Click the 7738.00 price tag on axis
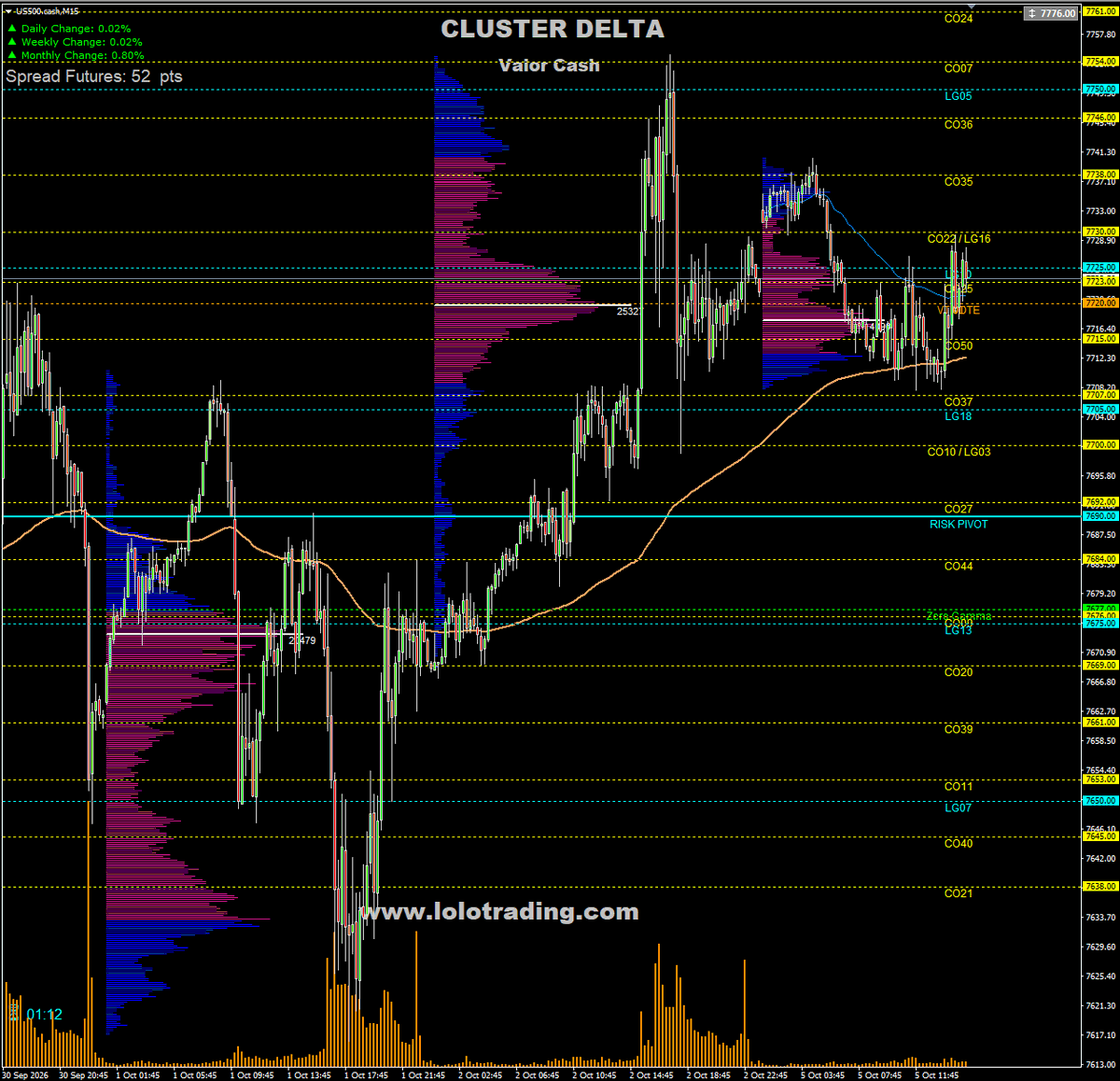 click(x=1100, y=175)
